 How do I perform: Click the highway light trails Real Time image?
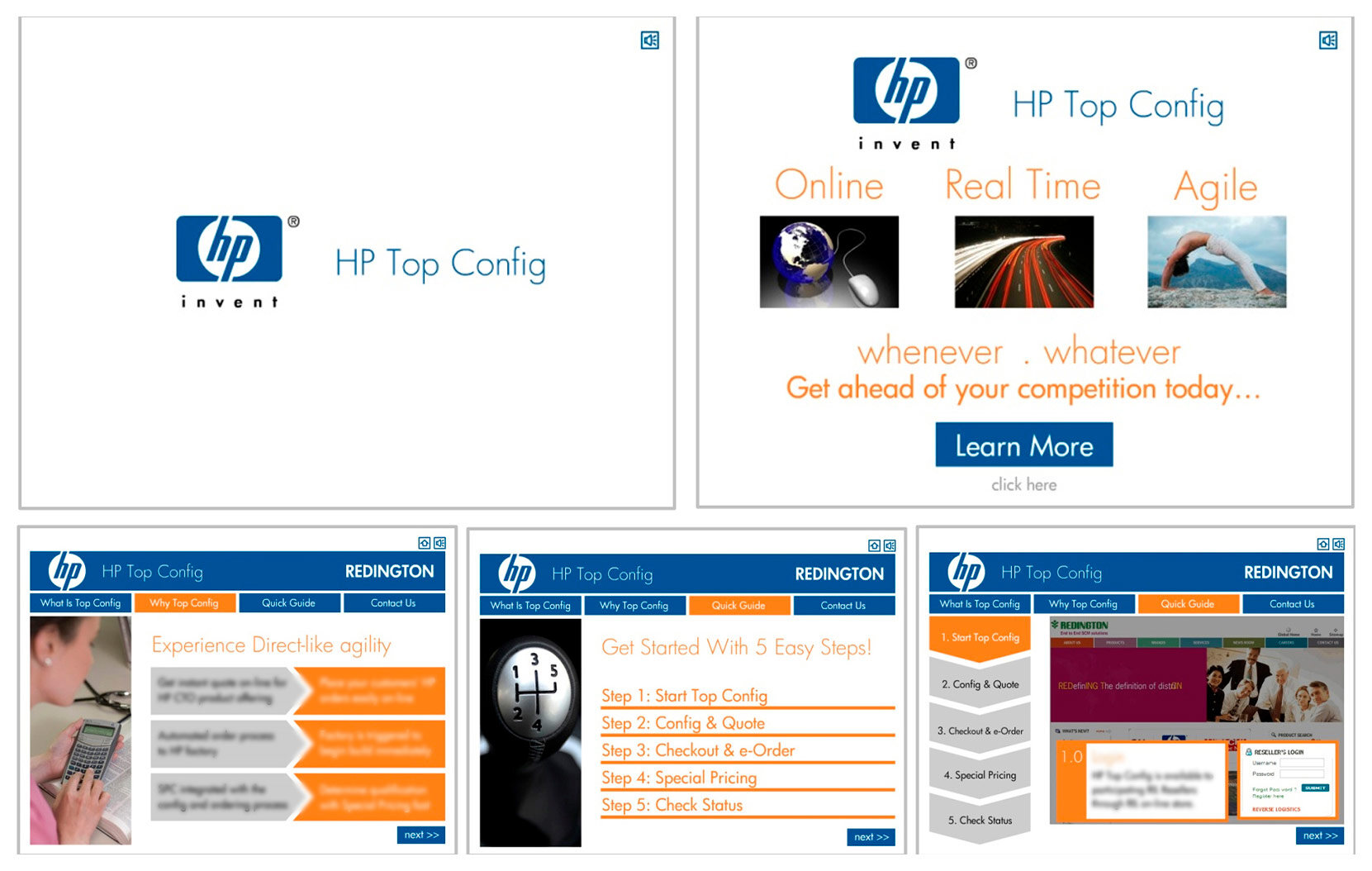pyautogui.click(x=1024, y=262)
